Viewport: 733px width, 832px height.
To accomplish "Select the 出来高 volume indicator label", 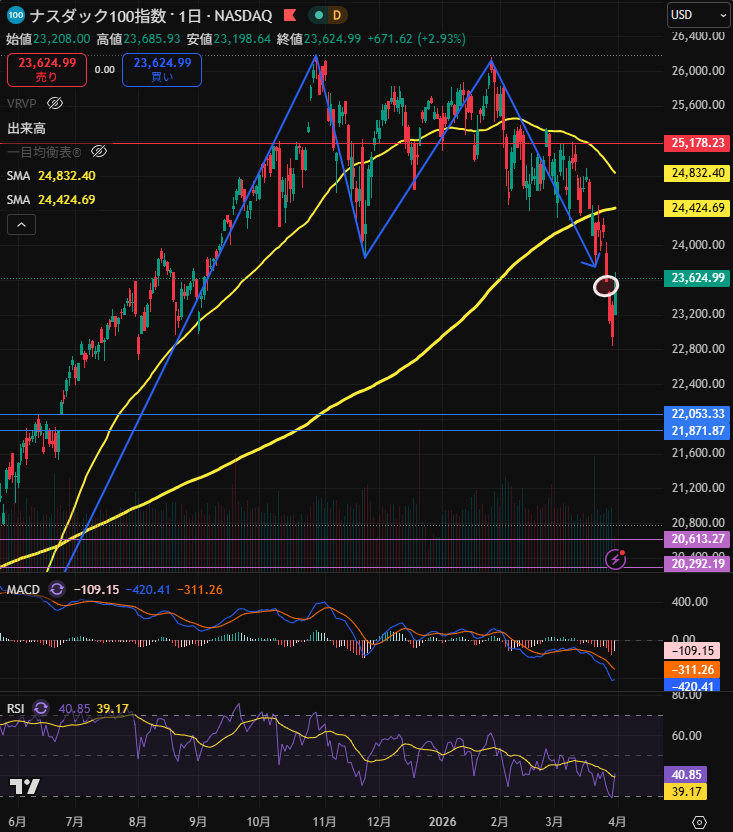I will pos(27,128).
